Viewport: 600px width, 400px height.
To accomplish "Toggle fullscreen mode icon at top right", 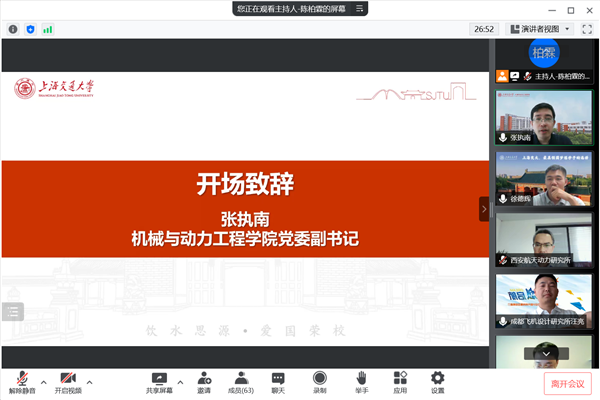I will click(x=587, y=29).
